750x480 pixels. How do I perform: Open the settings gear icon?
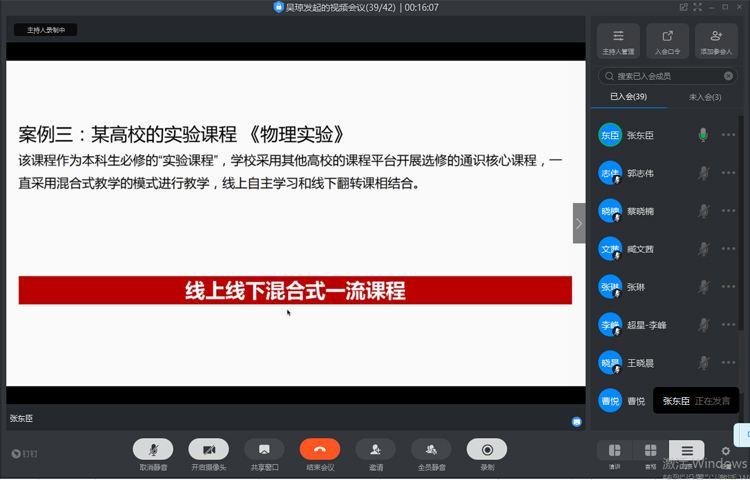click(726, 451)
